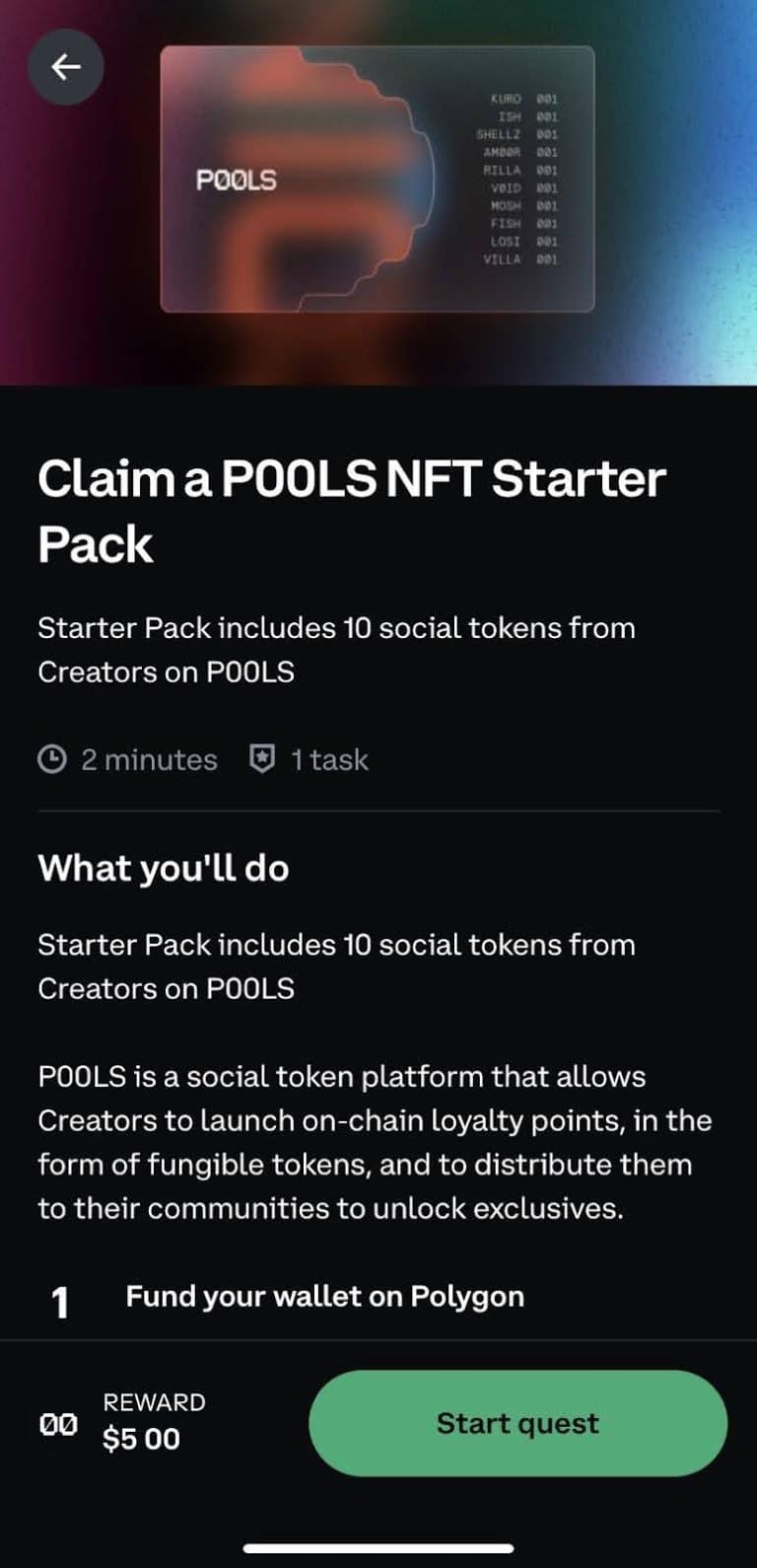Tap the Fund your wallet on Polygon step
The image size is (757, 1568).
click(324, 1296)
